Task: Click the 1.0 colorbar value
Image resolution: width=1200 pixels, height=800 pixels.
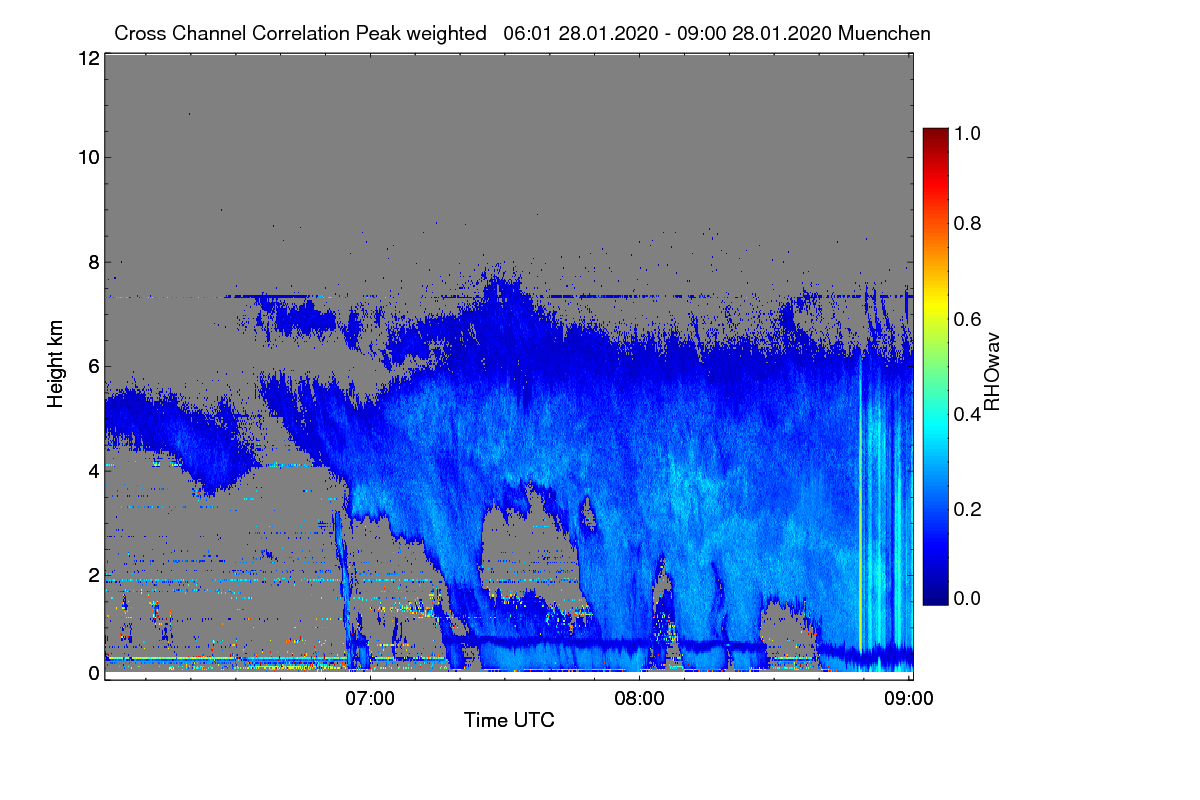Action: (966, 133)
